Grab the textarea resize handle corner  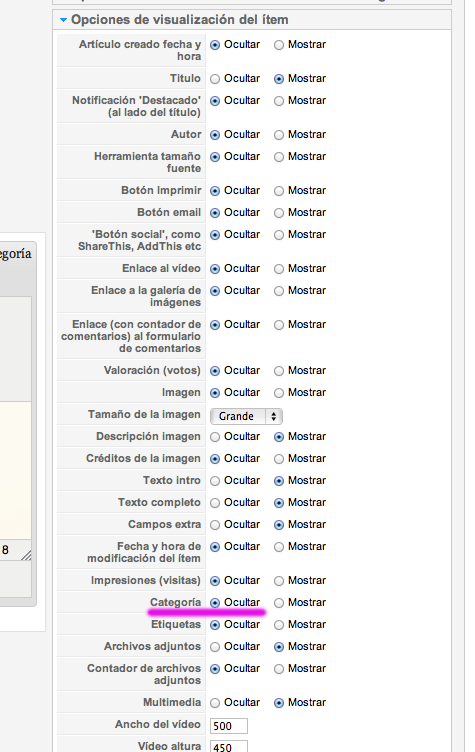pyautogui.click(x=26, y=555)
